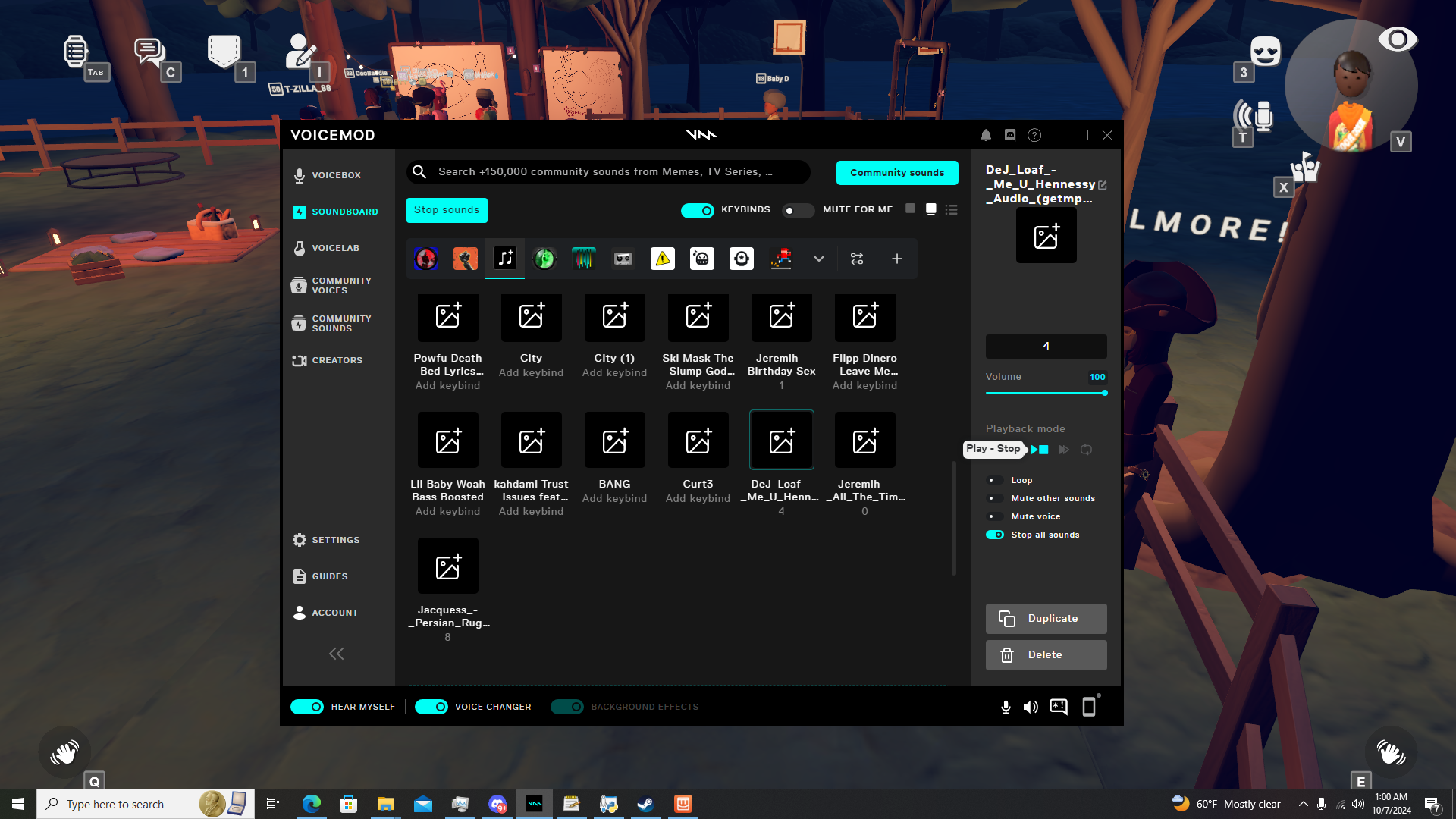This screenshot has height=819, width=1456.
Task: Expand more soundboard categories chevron
Action: (x=819, y=259)
